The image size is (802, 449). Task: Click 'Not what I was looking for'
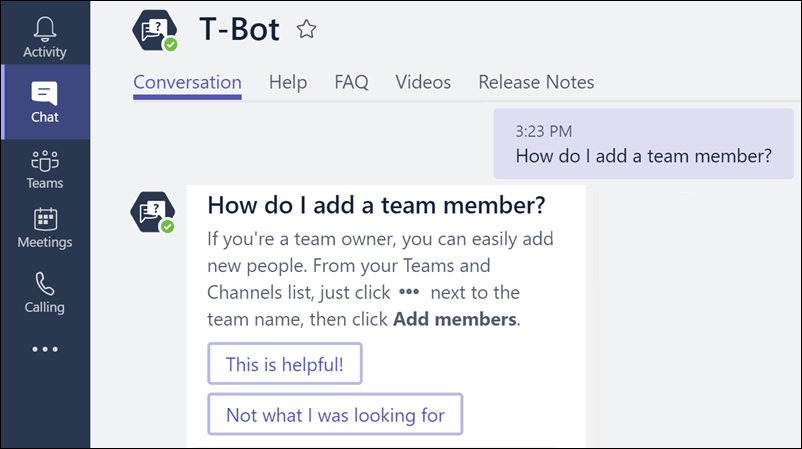pyautogui.click(x=335, y=414)
